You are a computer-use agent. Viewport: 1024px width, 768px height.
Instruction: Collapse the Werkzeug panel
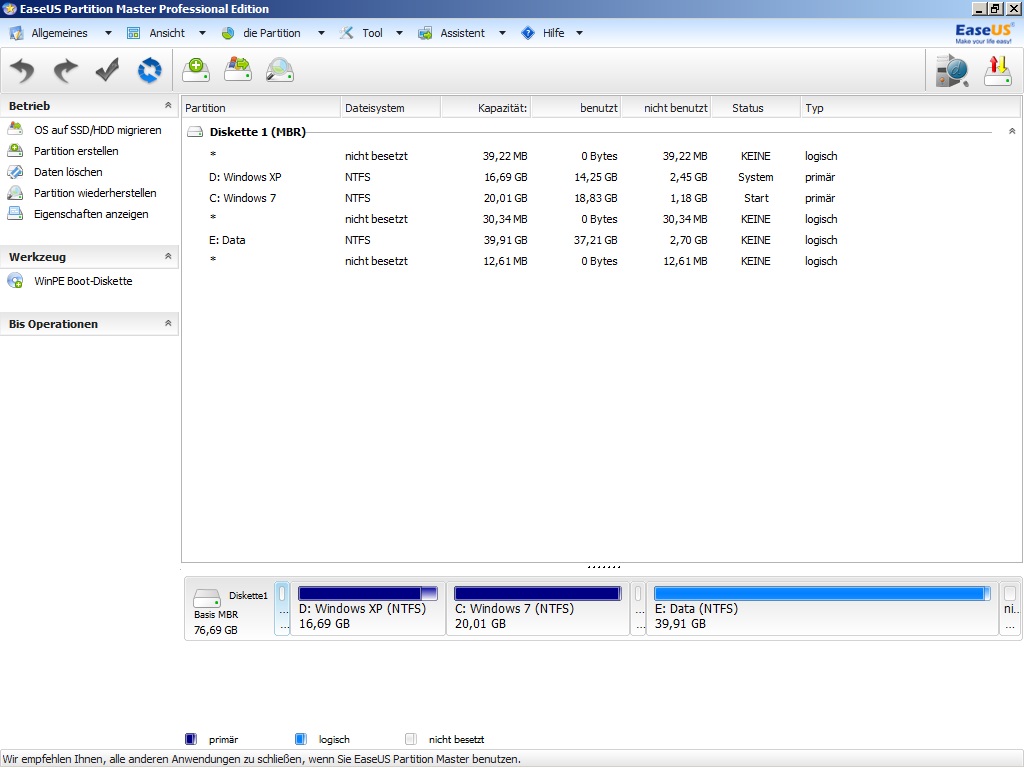click(x=168, y=256)
